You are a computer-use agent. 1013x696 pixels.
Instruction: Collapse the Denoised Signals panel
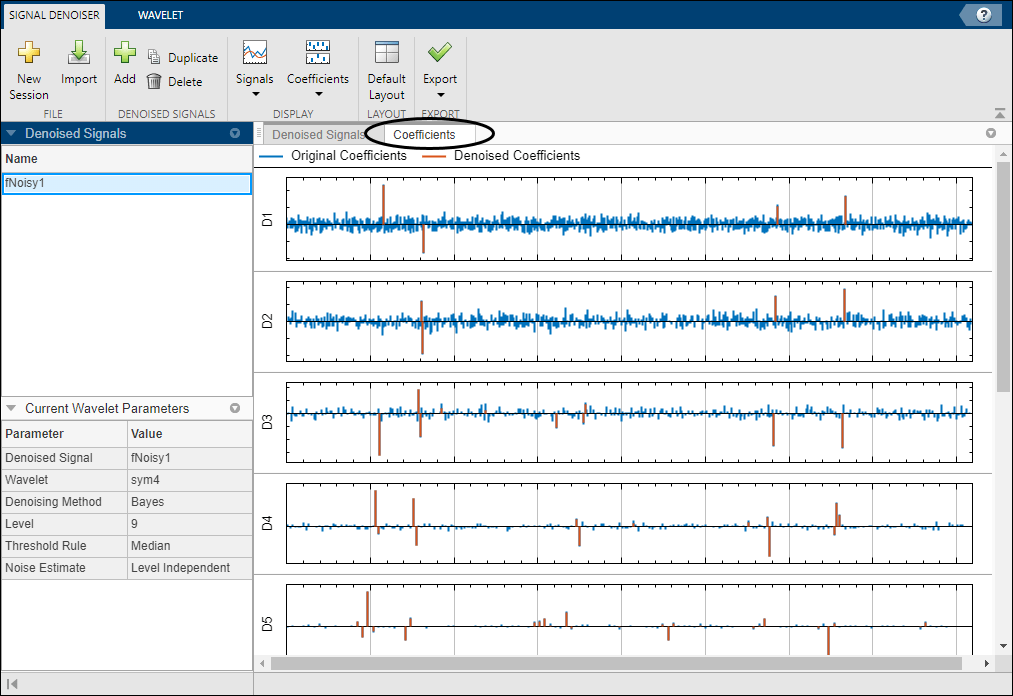pyautogui.click(x=11, y=133)
